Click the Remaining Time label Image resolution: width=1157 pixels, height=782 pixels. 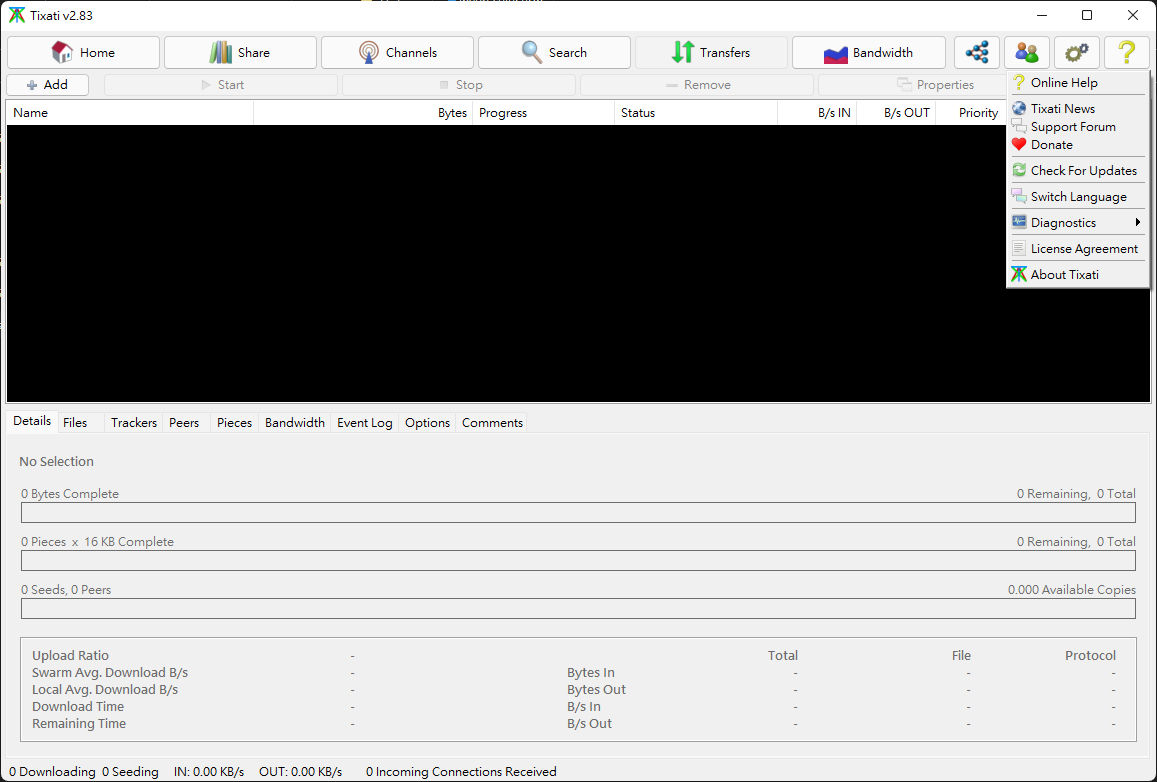[x=79, y=724]
